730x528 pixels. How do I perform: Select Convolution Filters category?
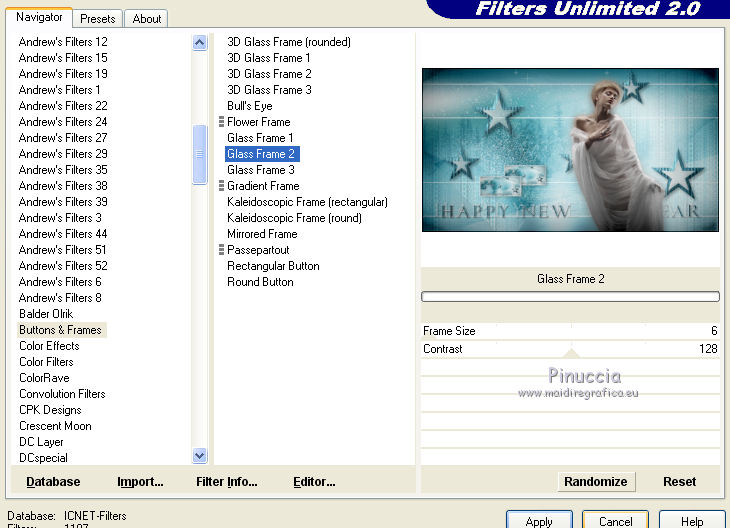coord(62,394)
